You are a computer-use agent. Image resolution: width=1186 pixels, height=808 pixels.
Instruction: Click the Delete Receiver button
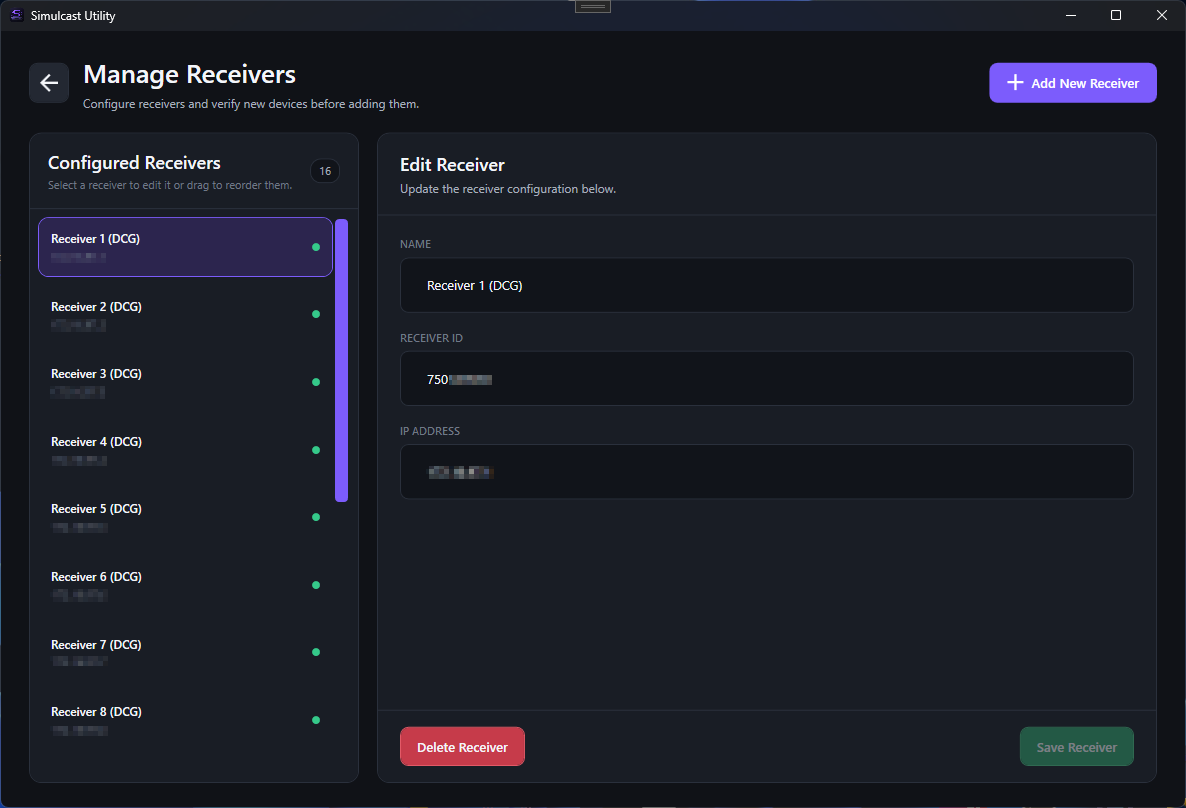462,747
